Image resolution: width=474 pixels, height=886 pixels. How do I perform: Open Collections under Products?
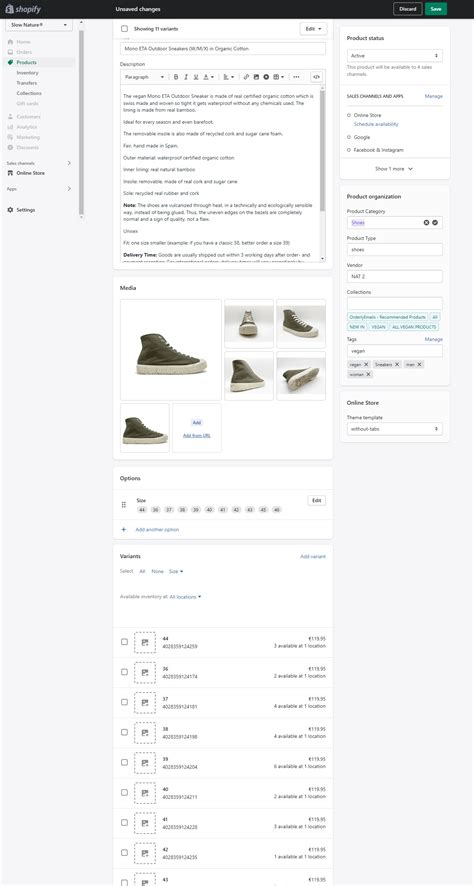coord(29,93)
